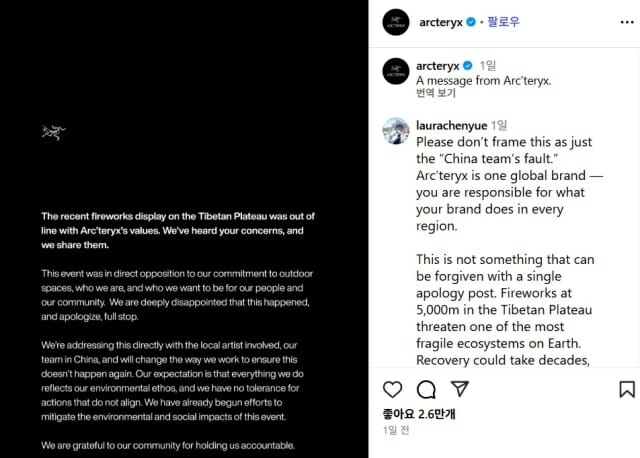Click the arcteryx avatar beside the caption
Image resolution: width=640 pixels, height=458 pixels.
coord(396,71)
